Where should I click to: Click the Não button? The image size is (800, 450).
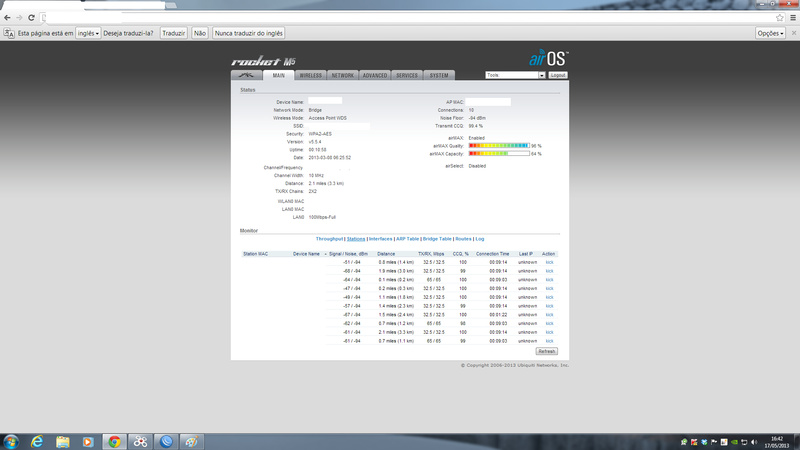pos(199,33)
